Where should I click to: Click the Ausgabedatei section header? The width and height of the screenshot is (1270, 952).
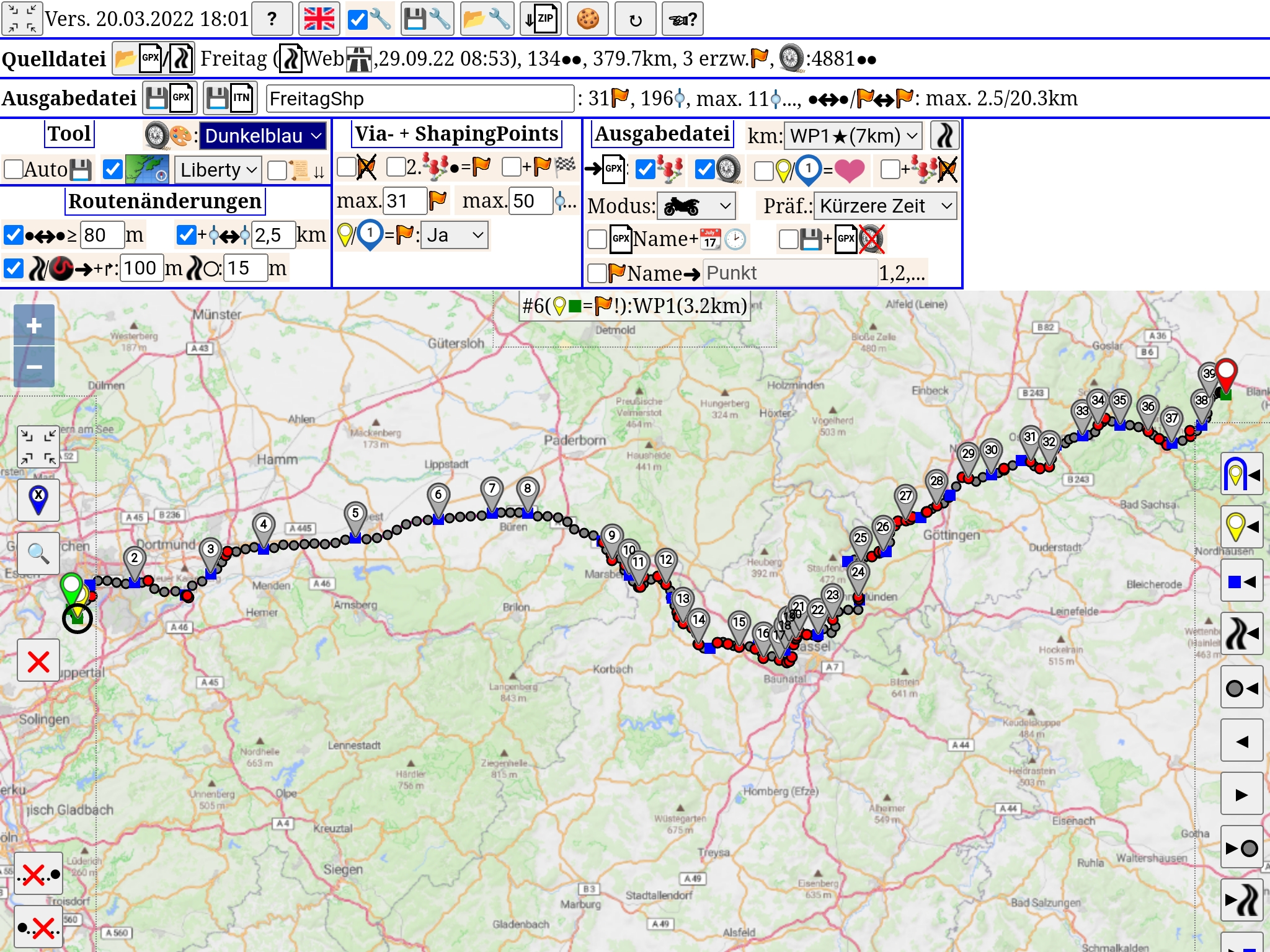[662, 134]
